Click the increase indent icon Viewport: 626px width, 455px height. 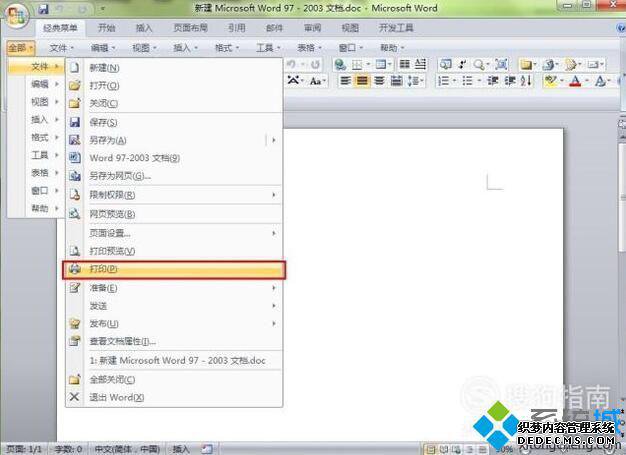[x=510, y=81]
